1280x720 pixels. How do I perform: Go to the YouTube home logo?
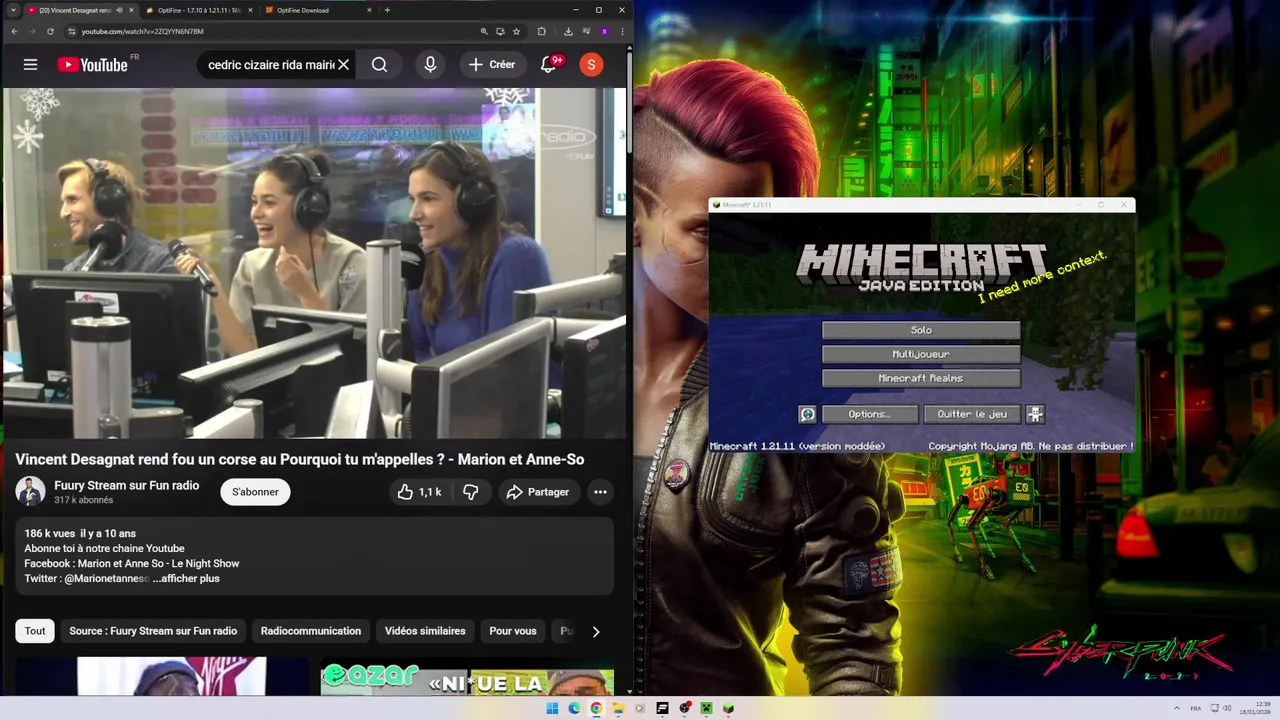92,64
